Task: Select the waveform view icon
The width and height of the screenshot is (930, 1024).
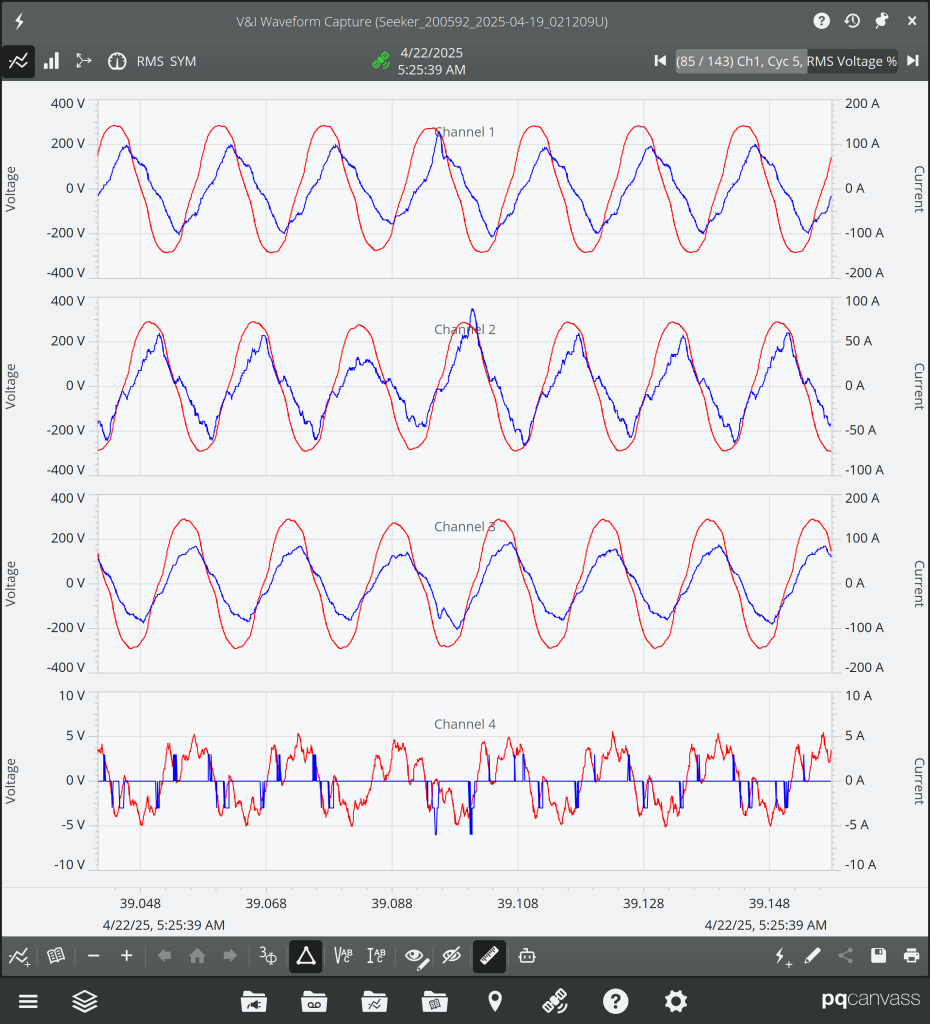Action: click(18, 61)
